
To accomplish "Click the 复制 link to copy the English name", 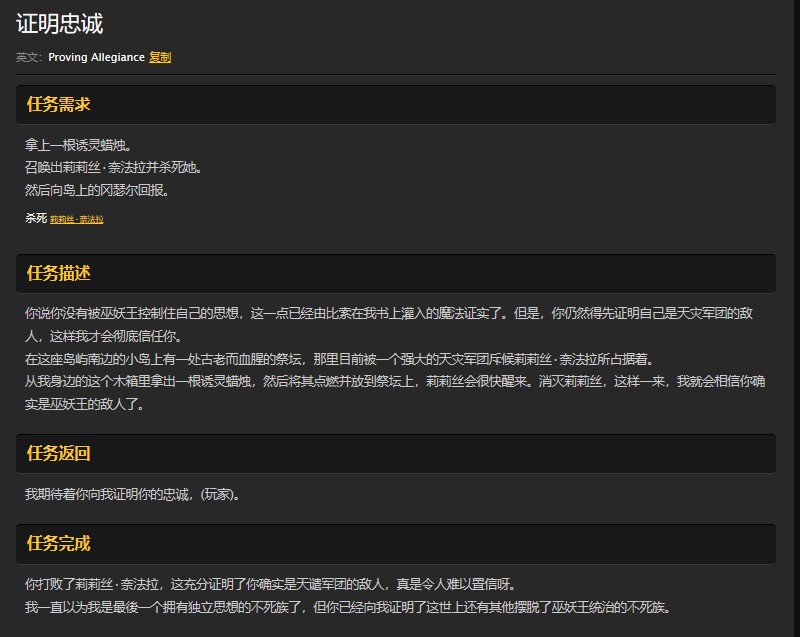I will coord(160,58).
